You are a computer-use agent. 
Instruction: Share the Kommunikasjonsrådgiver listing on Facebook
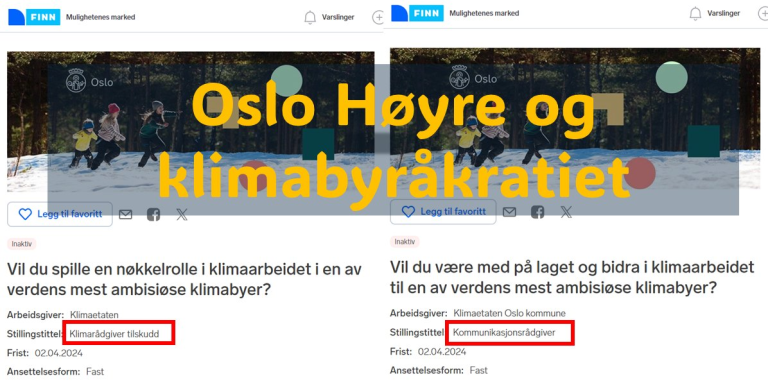(x=537, y=212)
